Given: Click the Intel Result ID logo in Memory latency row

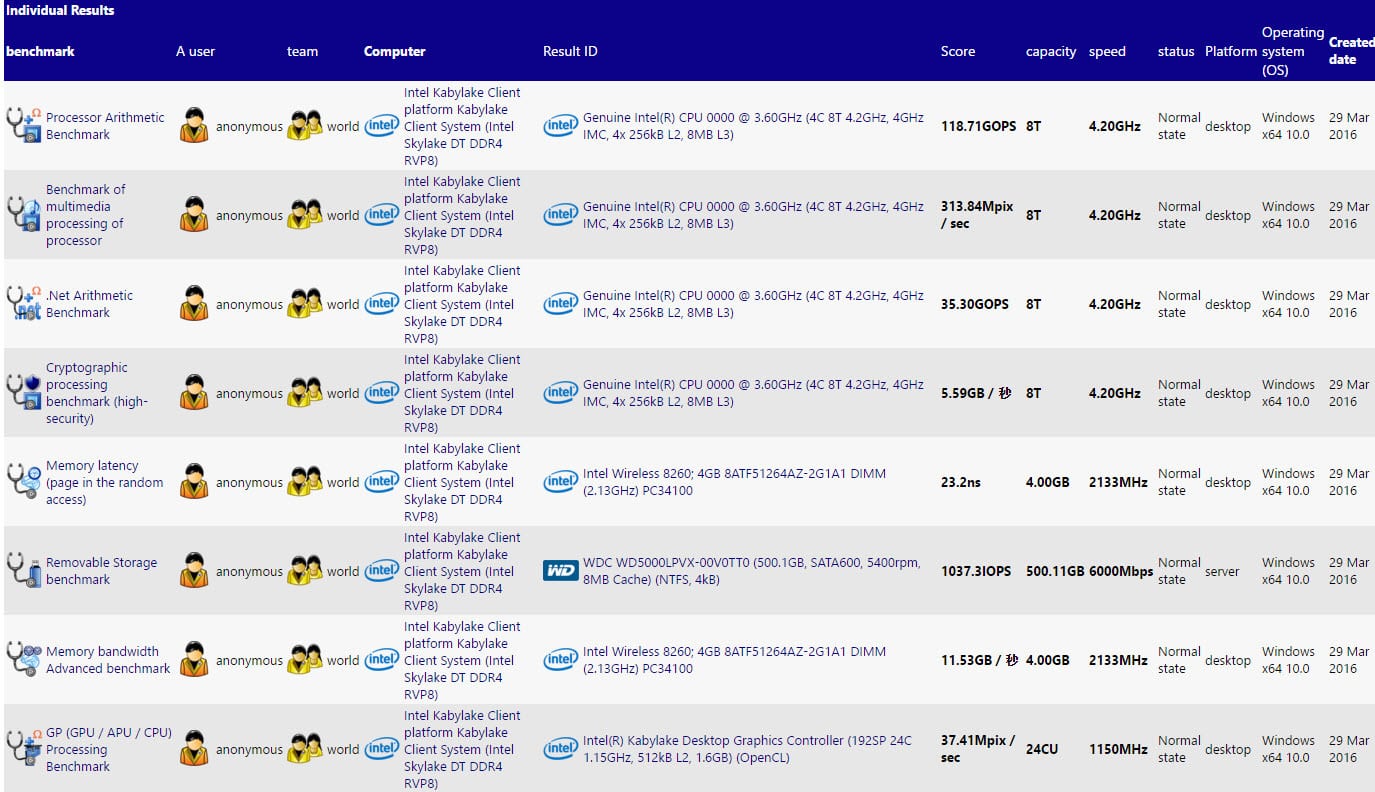Looking at the screenshot, I should point(560,482).
